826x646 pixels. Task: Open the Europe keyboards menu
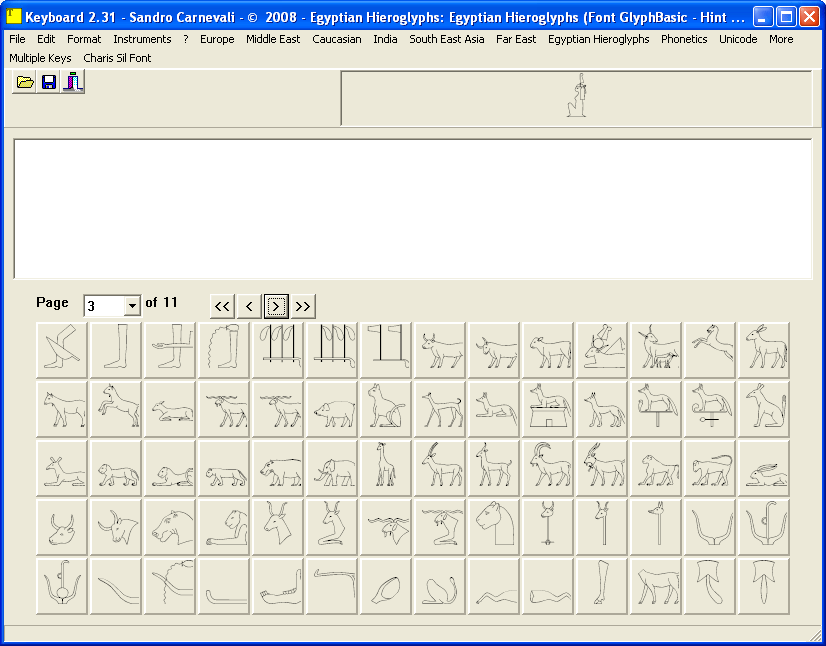tap(217, 39)
